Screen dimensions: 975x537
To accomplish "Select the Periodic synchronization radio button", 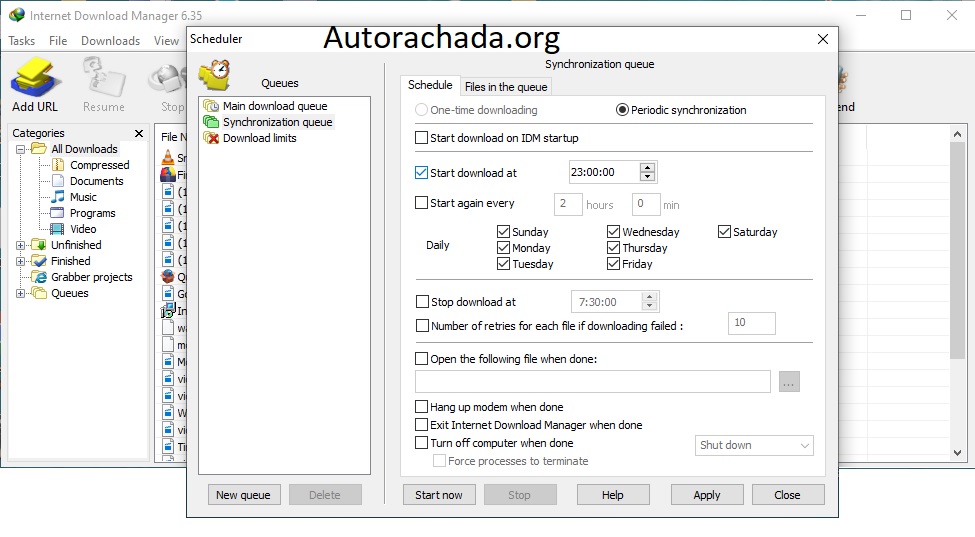I will (622, 110).
